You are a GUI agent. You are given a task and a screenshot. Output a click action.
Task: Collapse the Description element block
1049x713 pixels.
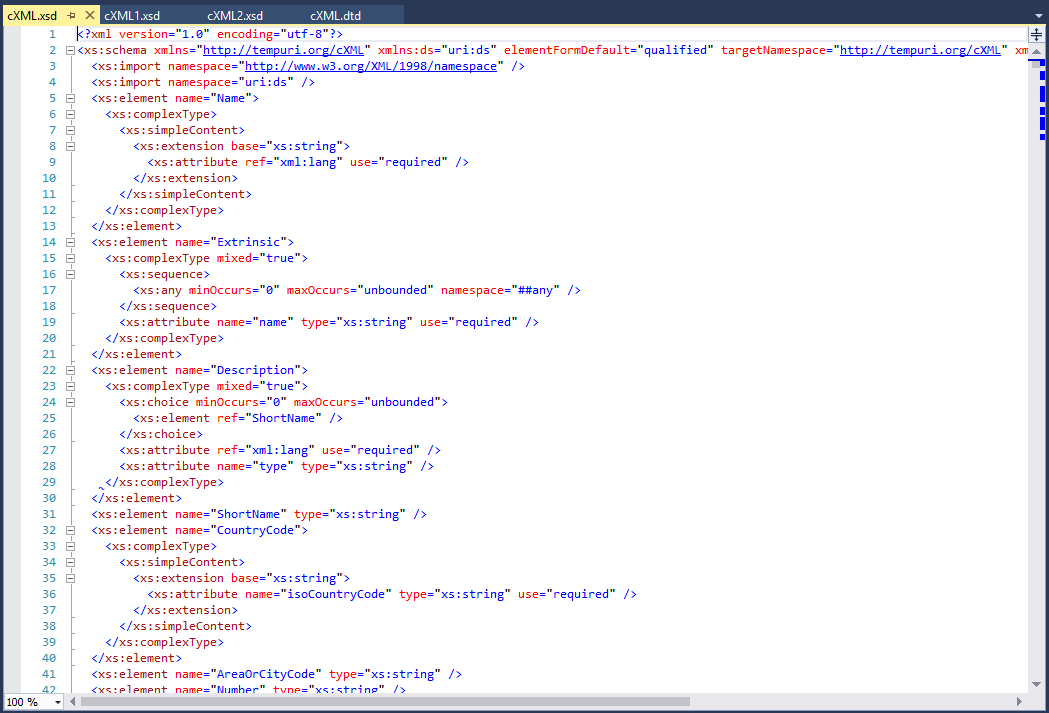(69, 369)
